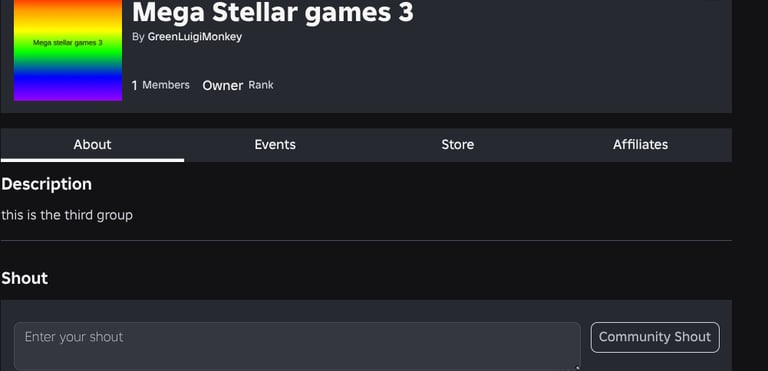Click the purple band of the group icon
The height and width of the screenshot is (371, 768).
tap(68, 94)
